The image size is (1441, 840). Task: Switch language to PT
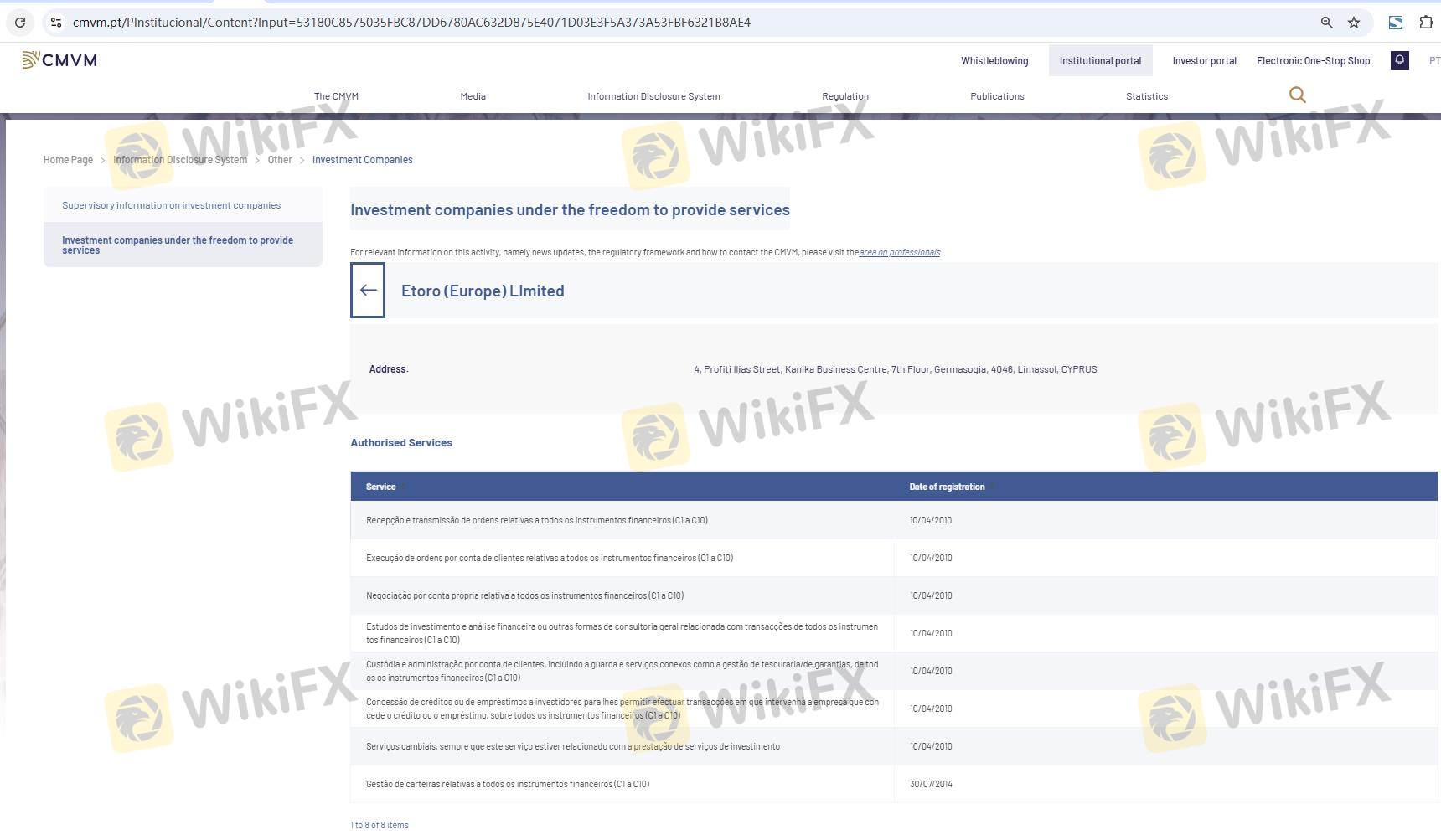click(1434, 61)
